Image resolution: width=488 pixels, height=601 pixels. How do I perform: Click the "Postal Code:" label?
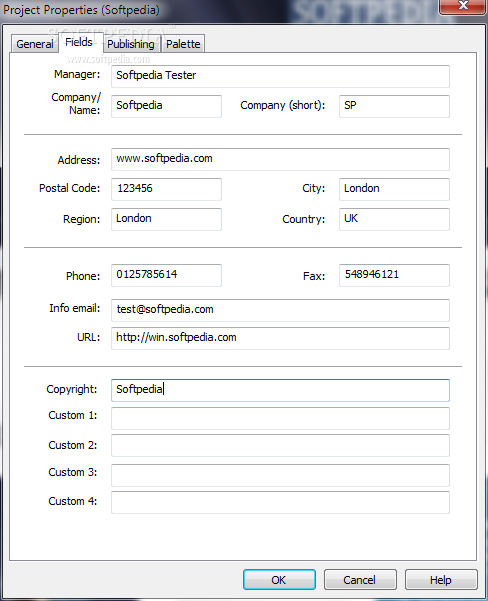coord(69,188)
